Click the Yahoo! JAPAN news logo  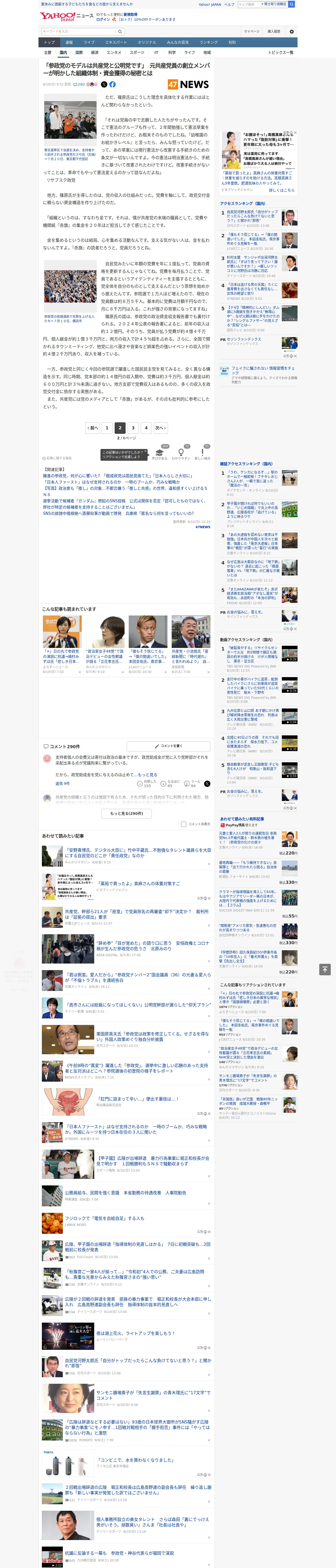(66, 16)
